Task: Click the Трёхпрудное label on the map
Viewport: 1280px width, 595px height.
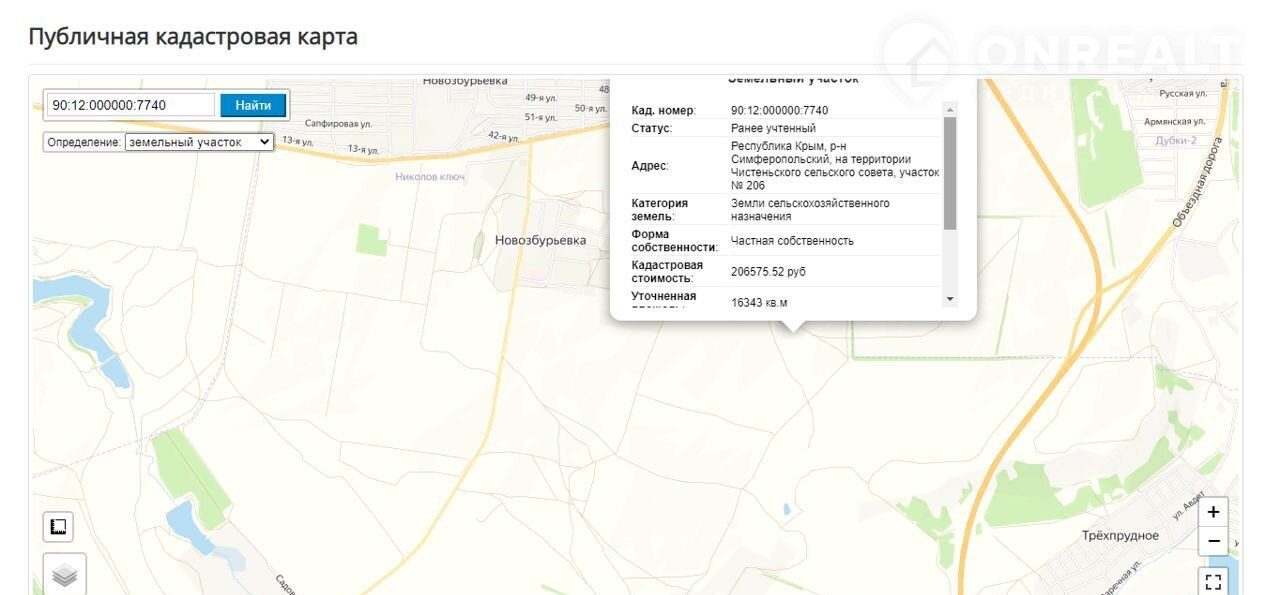Action: pos(1120,536)
